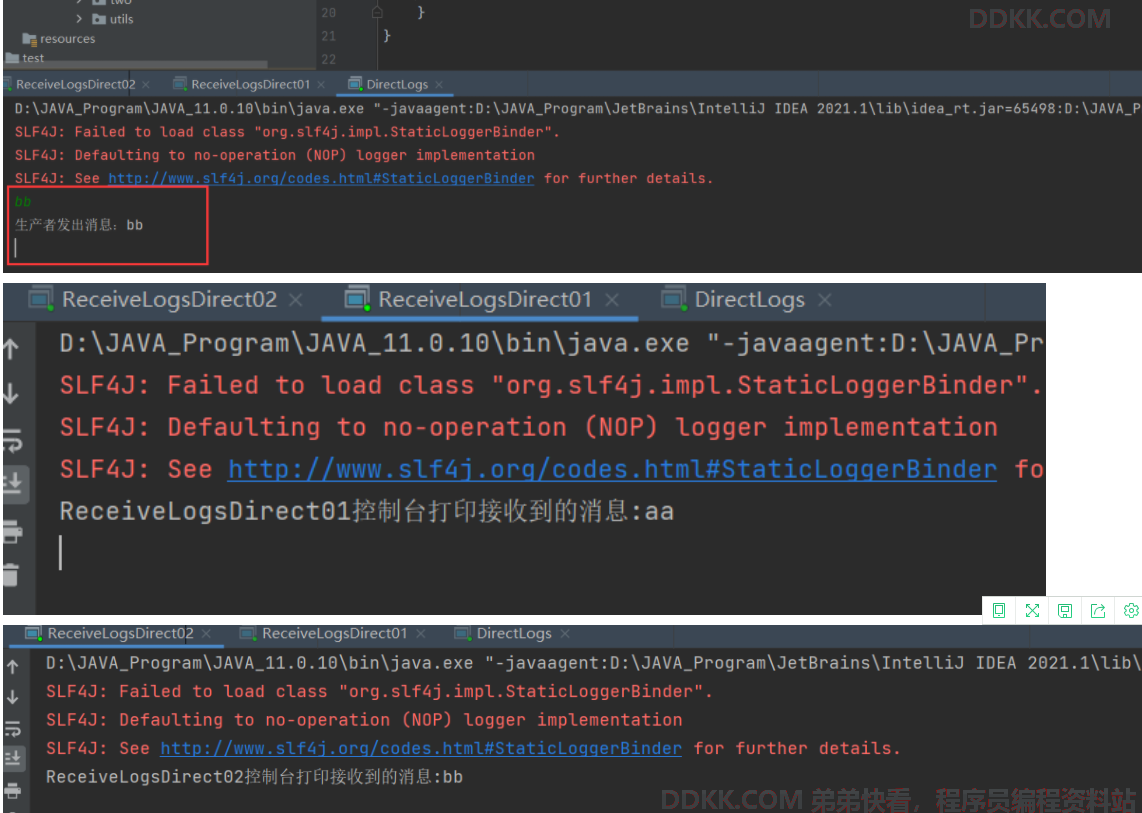Screen dimensions: 1142x813
Task: Select the active DirectLogs tab in DirectLogs console
Action: click(x=397, y=85)
